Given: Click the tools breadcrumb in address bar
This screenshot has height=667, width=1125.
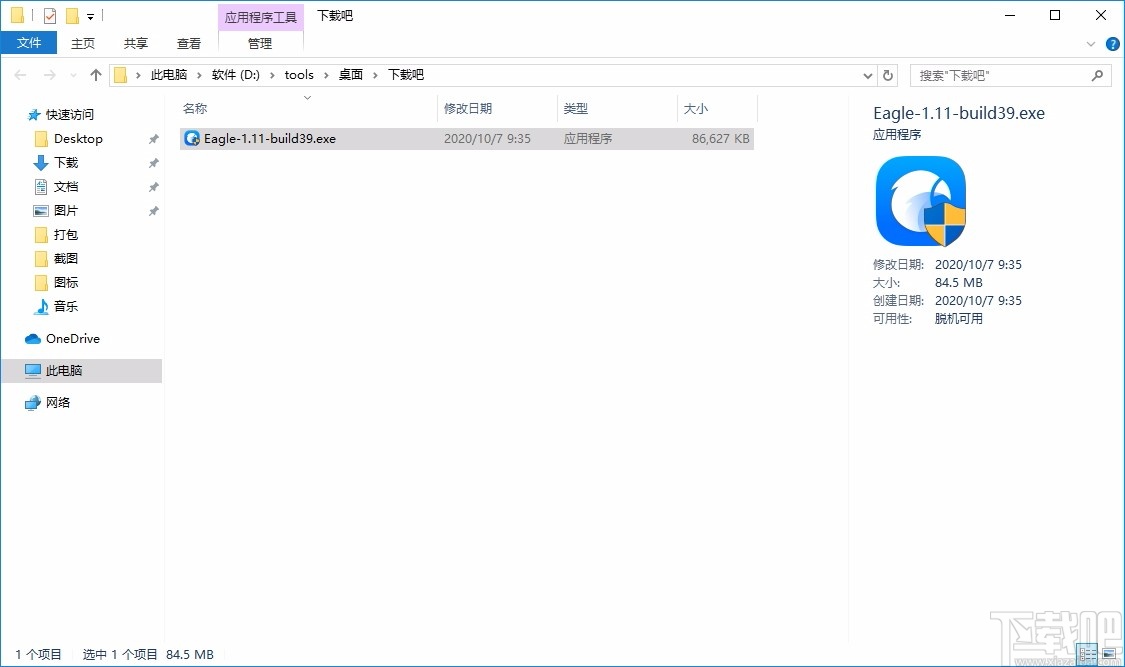Looking at the screenshot, I should (299, 74).
